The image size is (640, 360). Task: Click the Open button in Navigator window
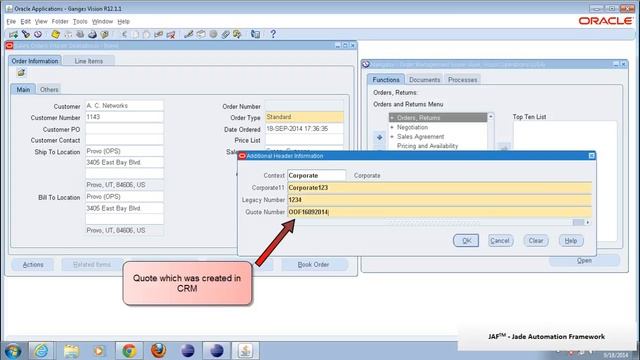click(x=584, y=260)
